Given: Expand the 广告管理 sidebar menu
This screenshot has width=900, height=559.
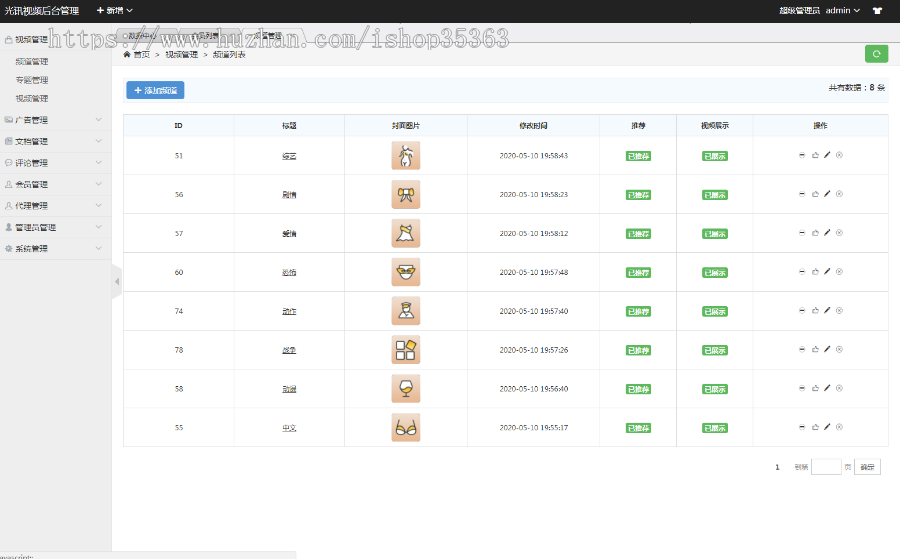Looking at the screenshot, I should click(x=55, y=120).
